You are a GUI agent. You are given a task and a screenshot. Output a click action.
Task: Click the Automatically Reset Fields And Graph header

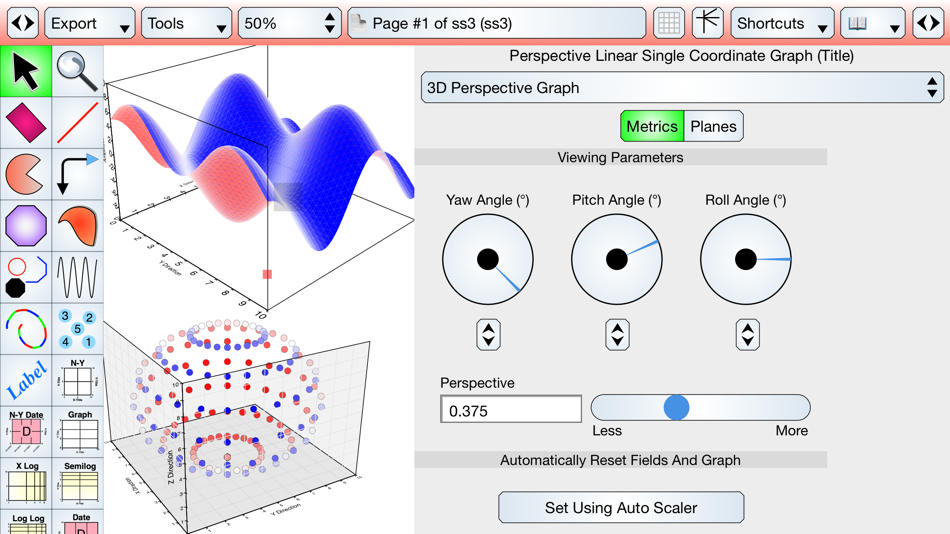pyautogui.click(x=620, y=460)
